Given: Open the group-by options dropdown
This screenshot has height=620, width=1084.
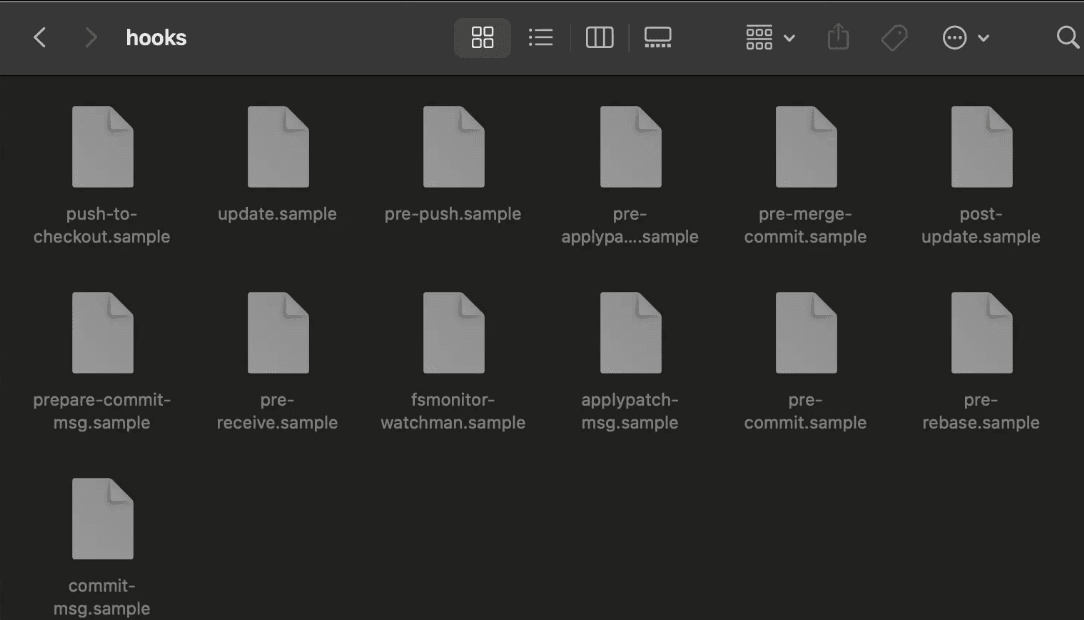Looking at the screenshot, I should point(770,38).
